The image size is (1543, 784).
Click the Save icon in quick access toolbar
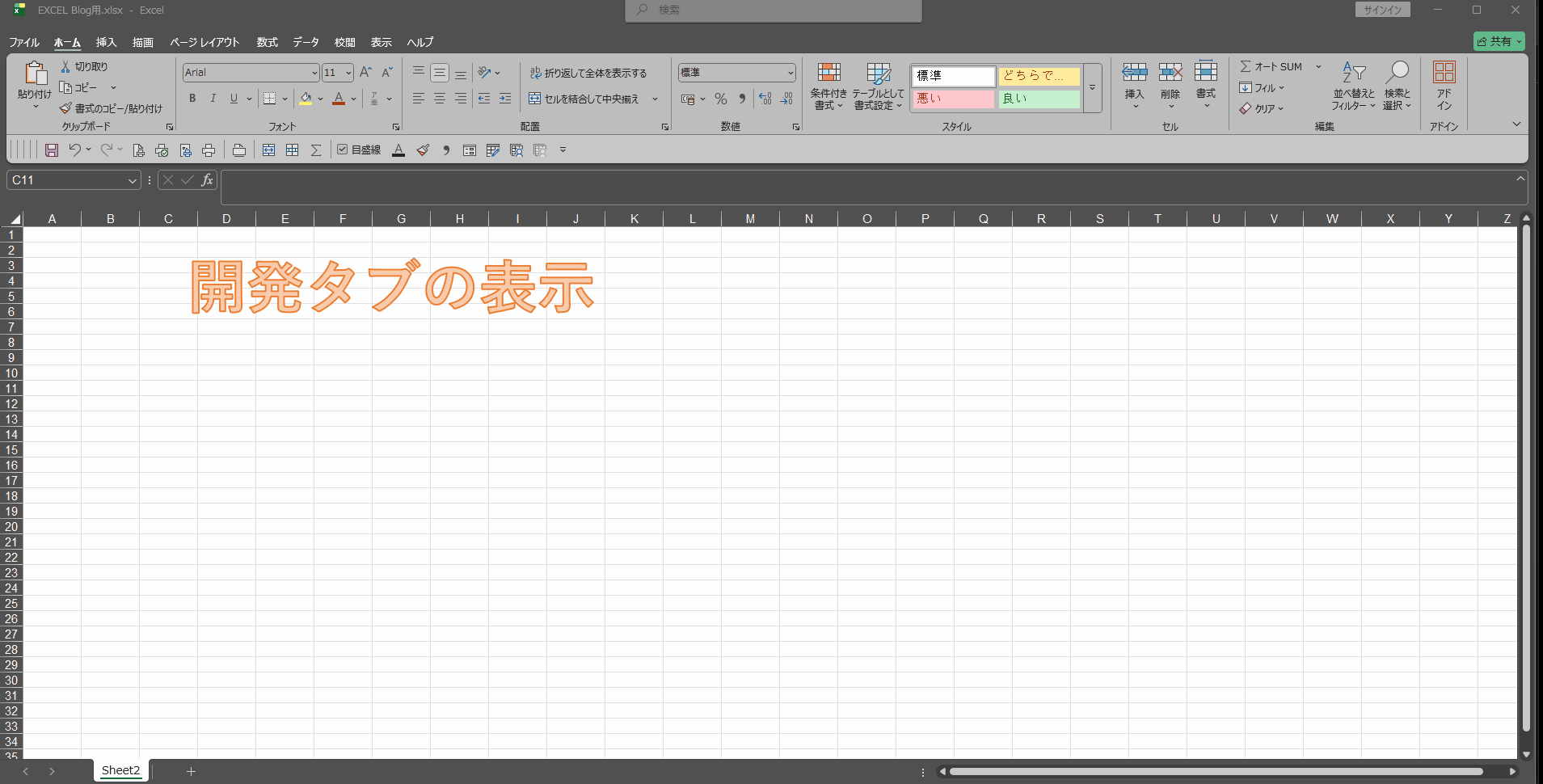tap(52, 150)
